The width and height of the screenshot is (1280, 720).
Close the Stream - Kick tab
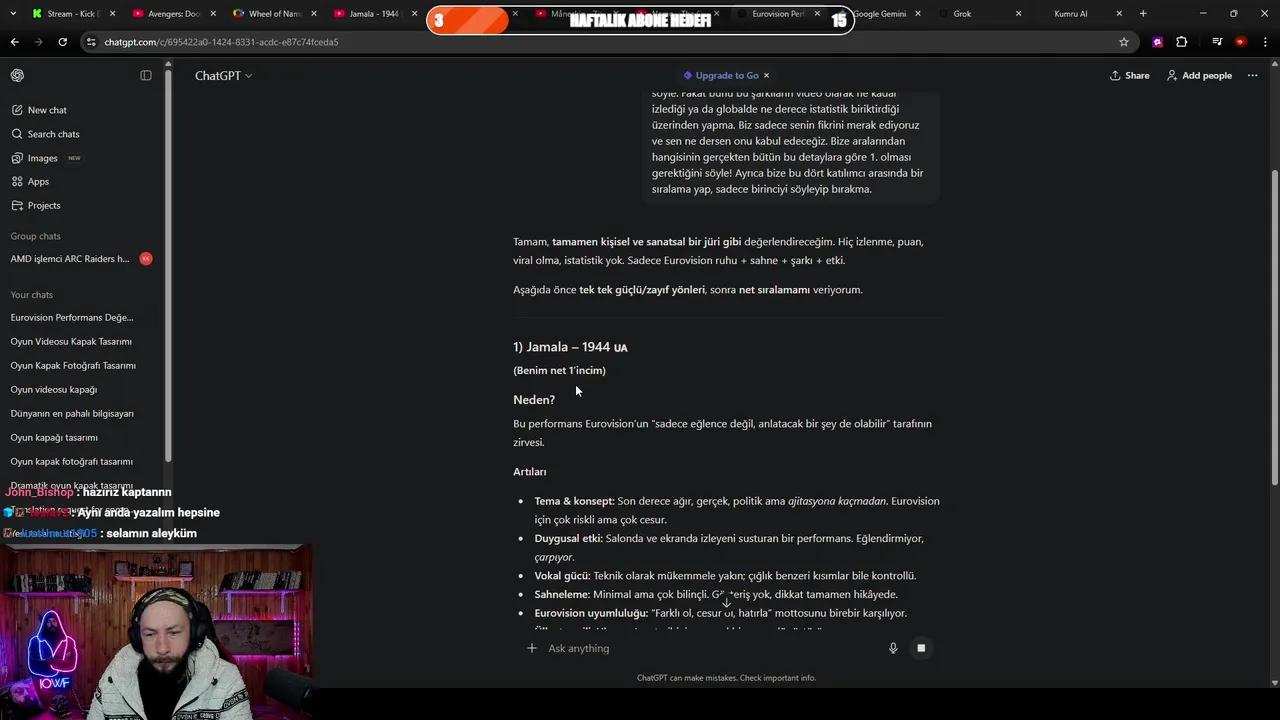(112, 14)
